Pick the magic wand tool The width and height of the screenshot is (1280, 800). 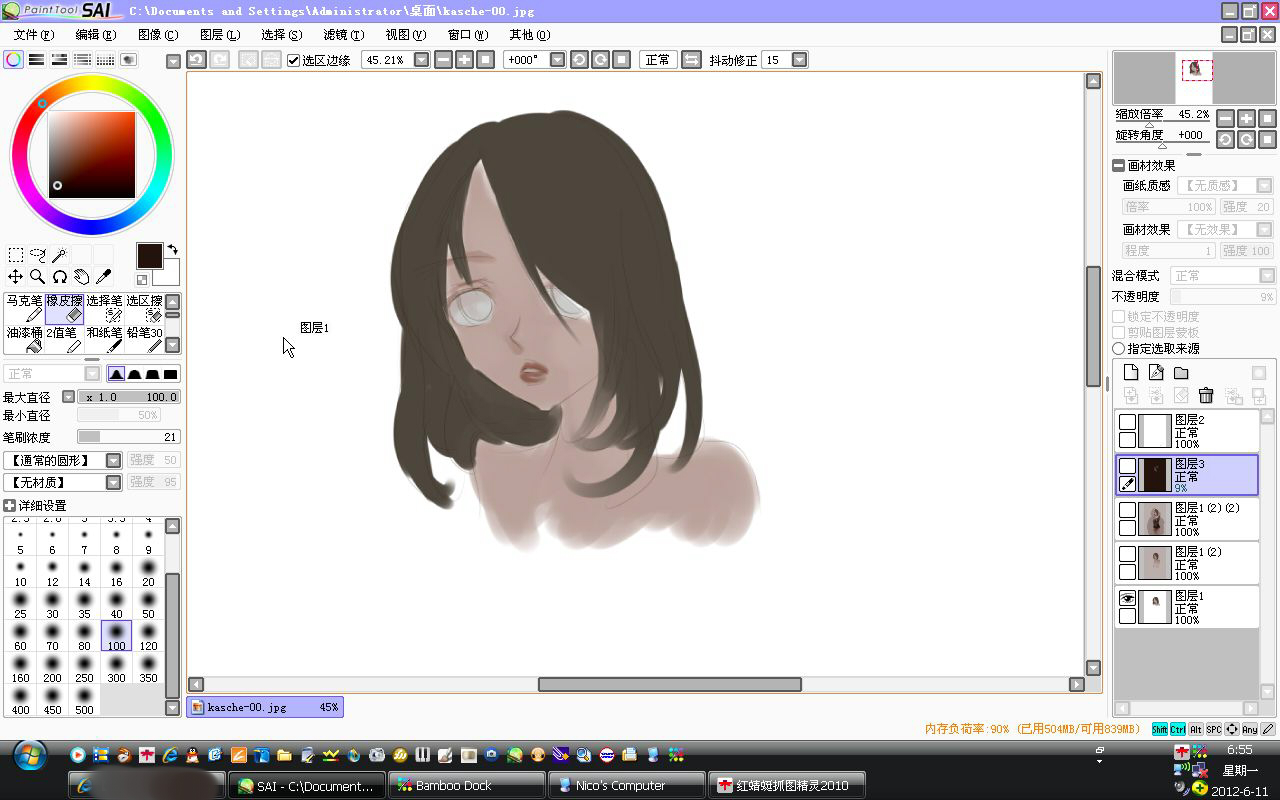(x=60, y=255)
